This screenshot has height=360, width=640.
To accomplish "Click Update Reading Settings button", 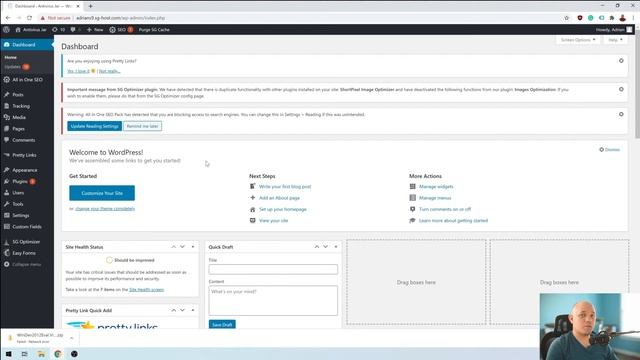I will [x=94, y=126].
